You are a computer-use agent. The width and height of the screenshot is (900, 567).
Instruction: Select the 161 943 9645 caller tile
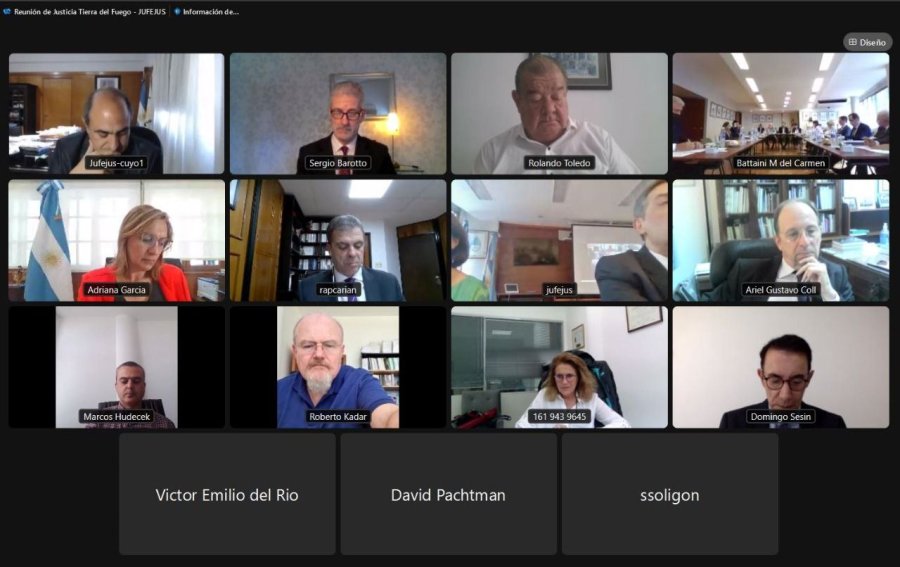click(x=560, y=367)
